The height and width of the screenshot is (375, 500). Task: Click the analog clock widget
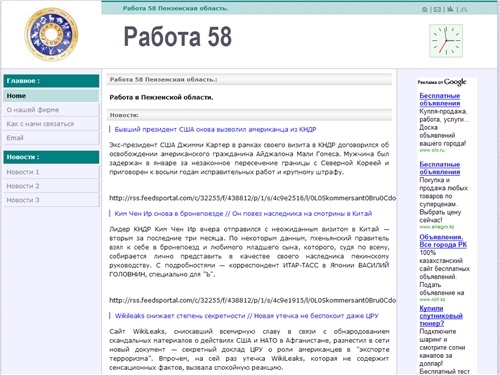446,41
